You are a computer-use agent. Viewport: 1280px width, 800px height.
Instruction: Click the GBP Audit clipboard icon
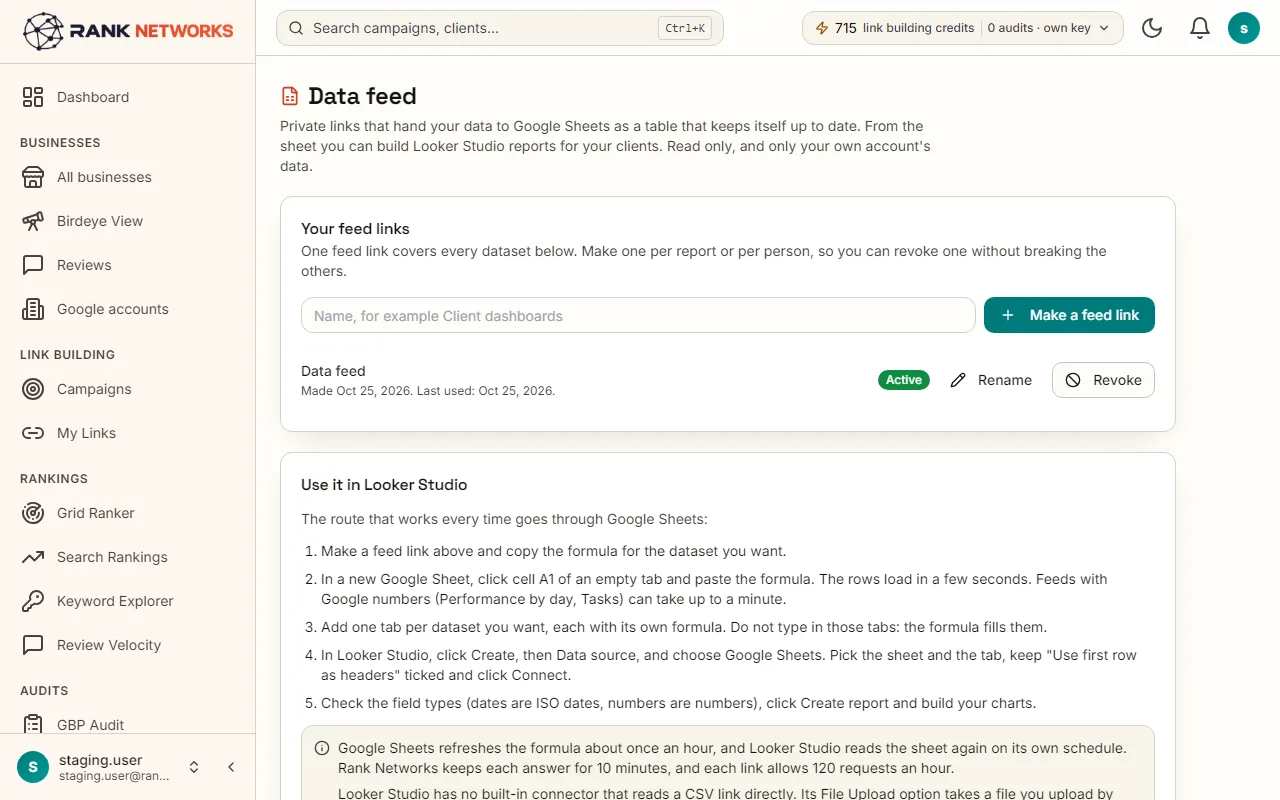tap(33, 725)
